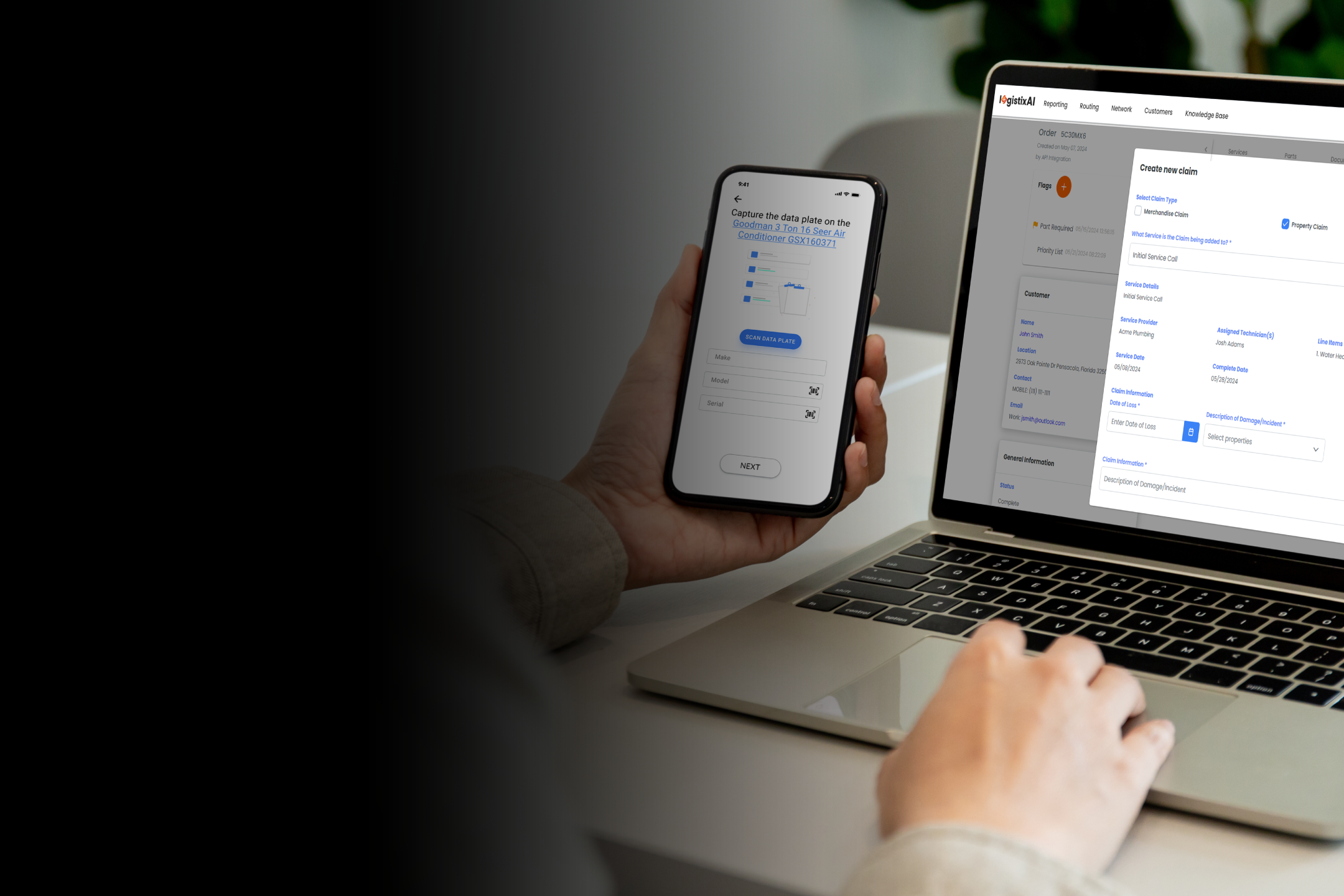
Task: Click the NEXT button on mobile screen
Action: (750, 465)
